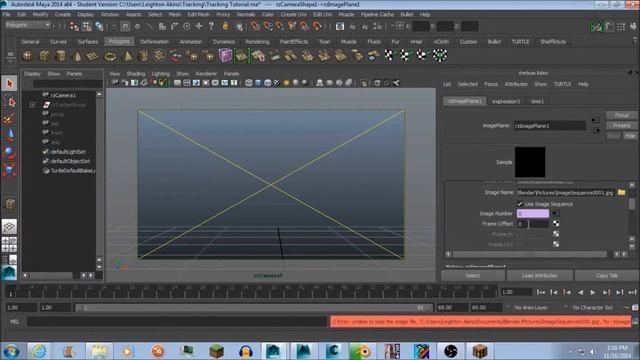
Task: Switch to the Rendering shelf tab
Action: click(x=257, y=42)
